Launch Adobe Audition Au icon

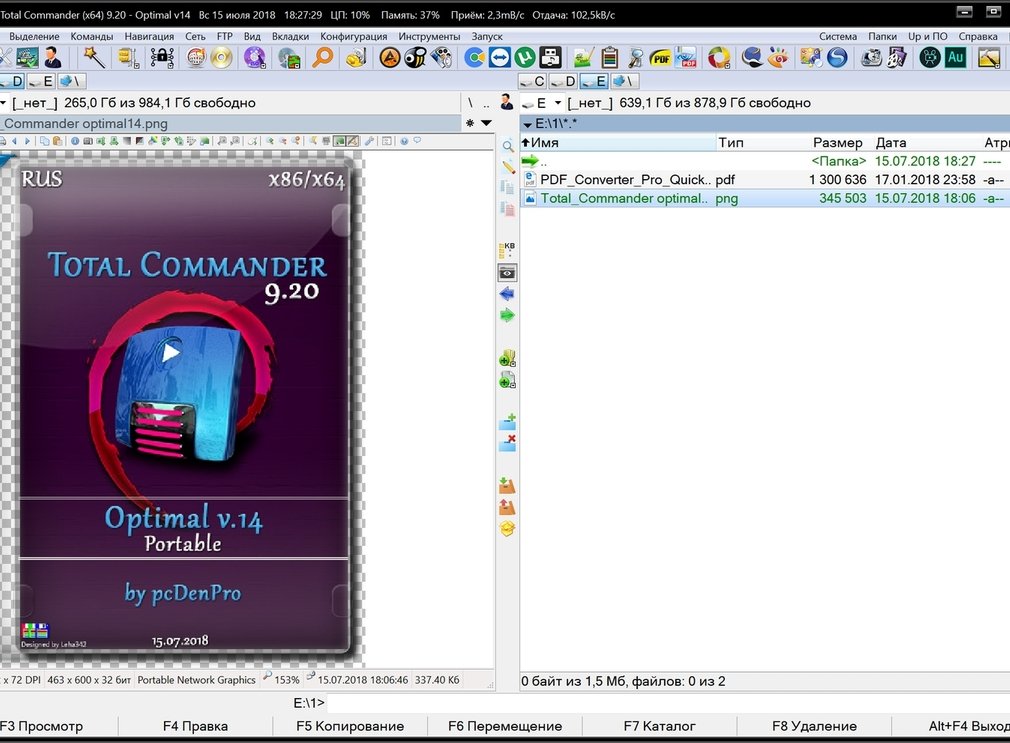tap(955, 58)
